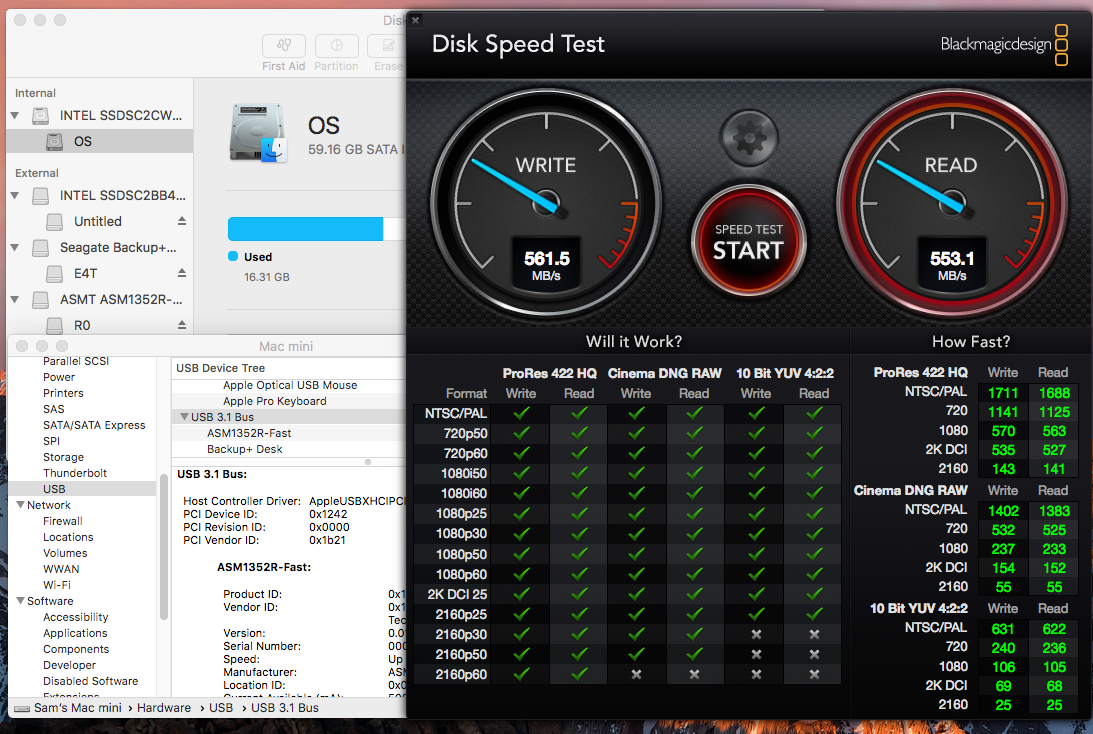Click ProRes NTSC/PAL read value 1688

coord(1054,393)
